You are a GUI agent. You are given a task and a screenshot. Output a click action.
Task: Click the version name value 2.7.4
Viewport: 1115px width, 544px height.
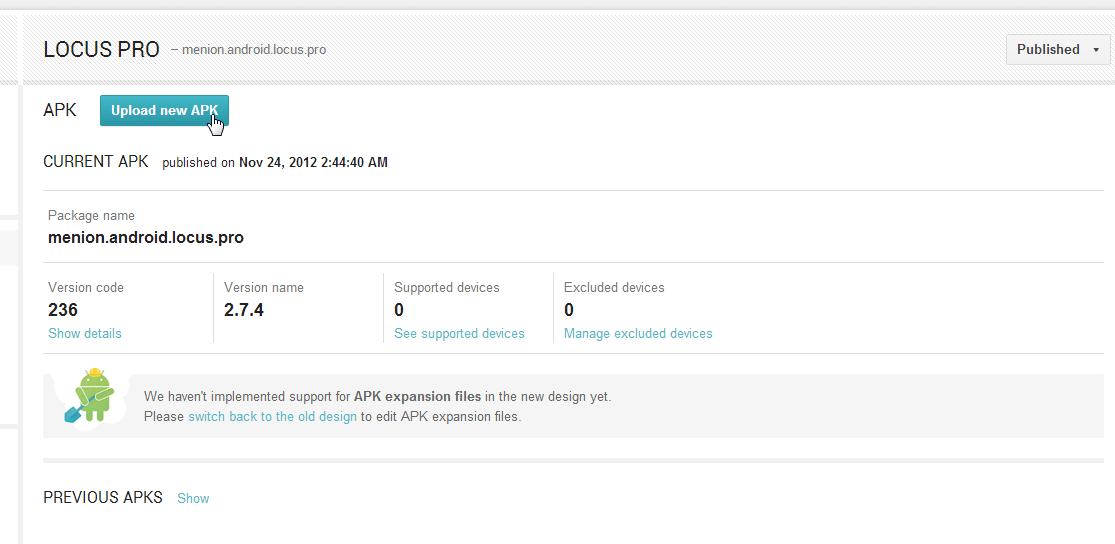click(244, 310)
